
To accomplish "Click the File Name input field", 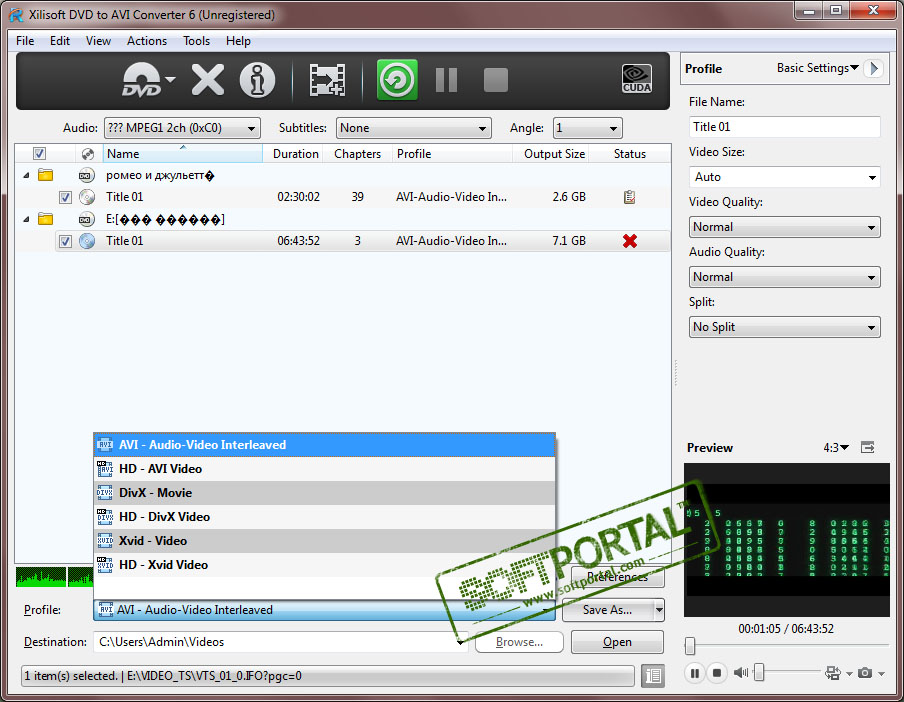I will click(784, 127).
